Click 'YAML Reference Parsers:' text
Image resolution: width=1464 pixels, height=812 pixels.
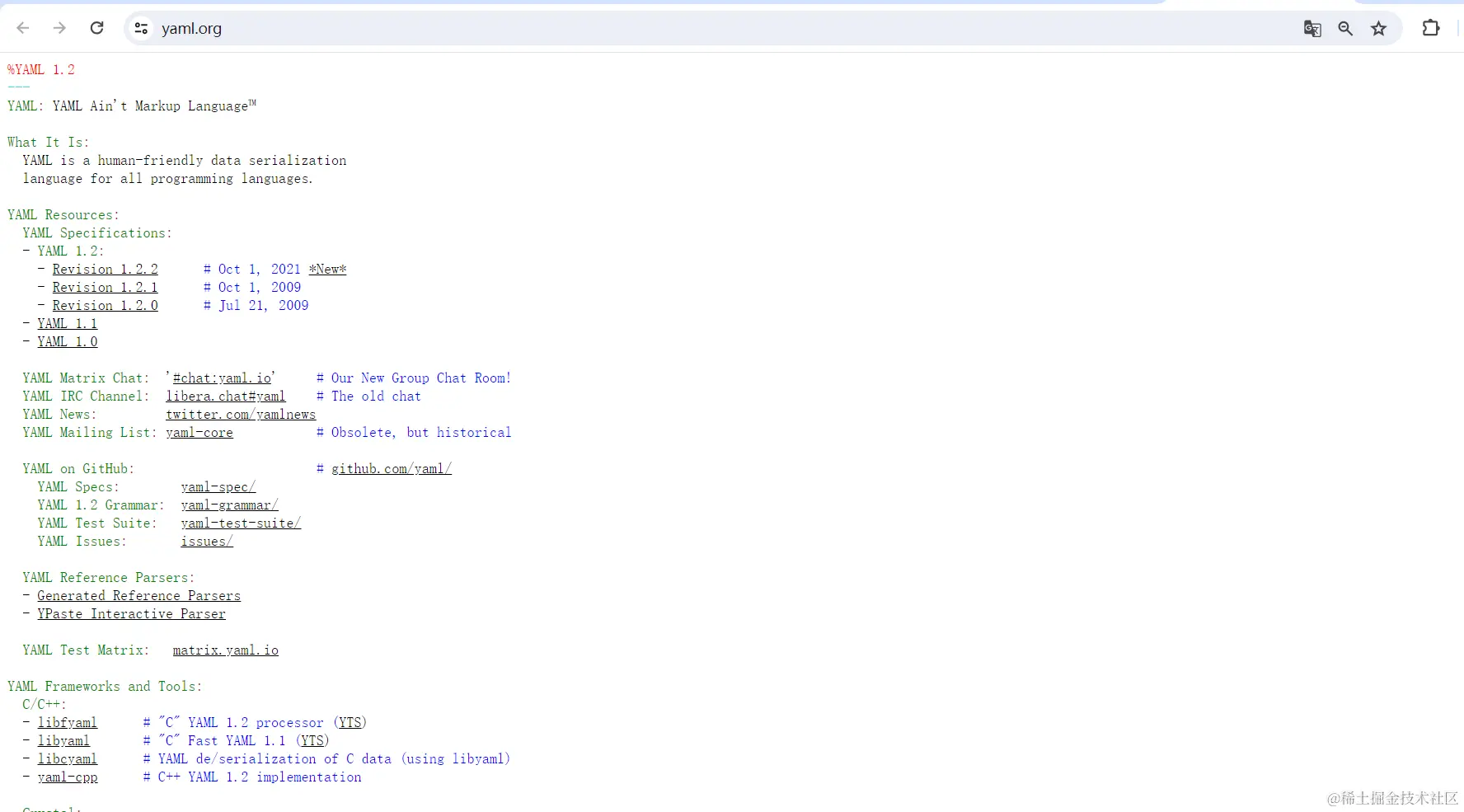click(x=109, y=578)
